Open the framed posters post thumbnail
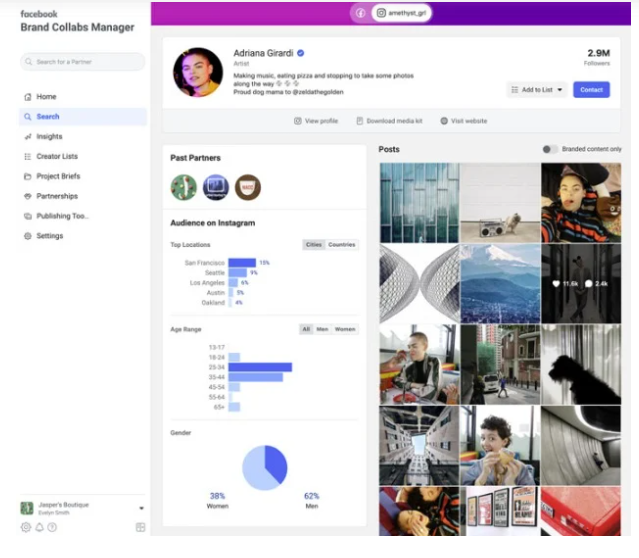Viewport: 639px width, 558px height. coord(500,511)
